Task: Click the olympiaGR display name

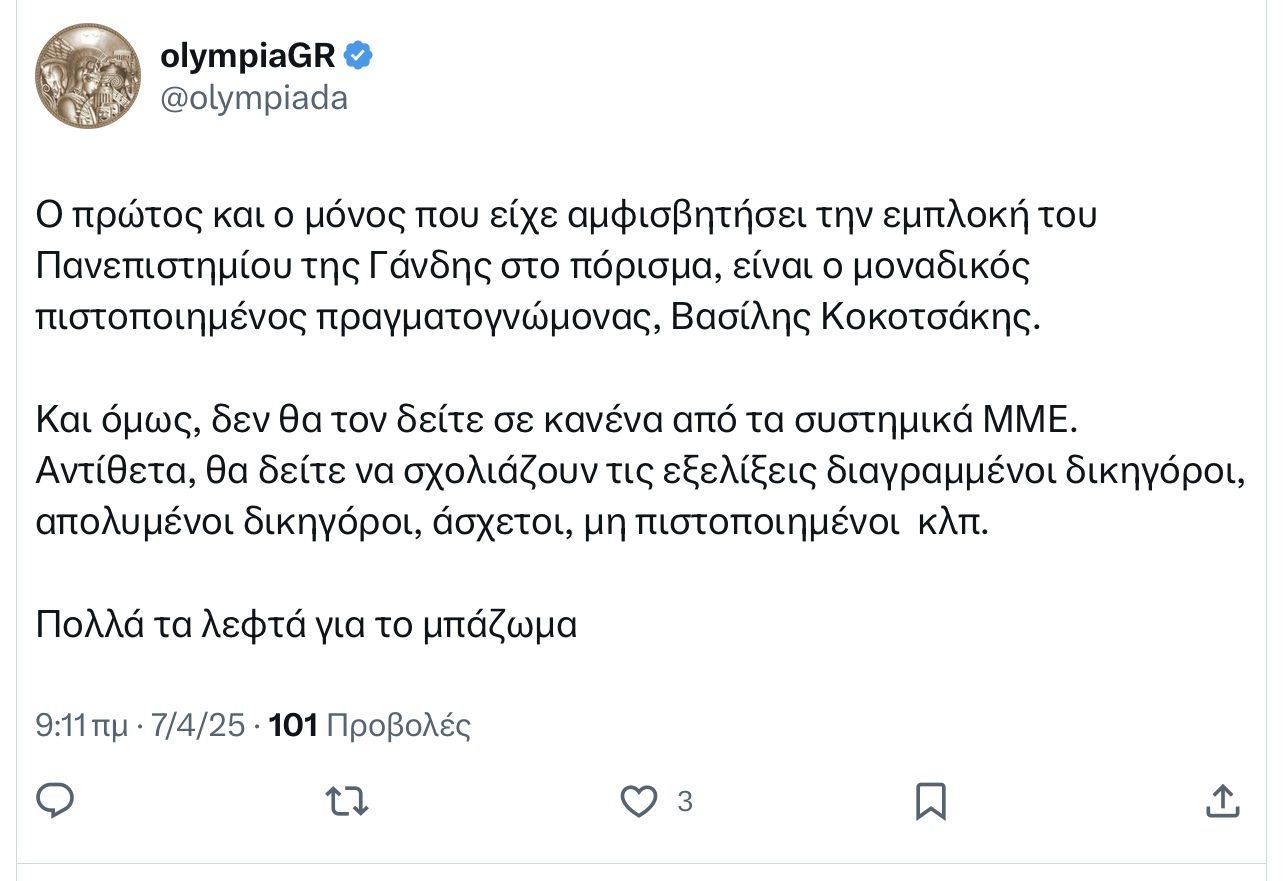Action: (248, 57)
